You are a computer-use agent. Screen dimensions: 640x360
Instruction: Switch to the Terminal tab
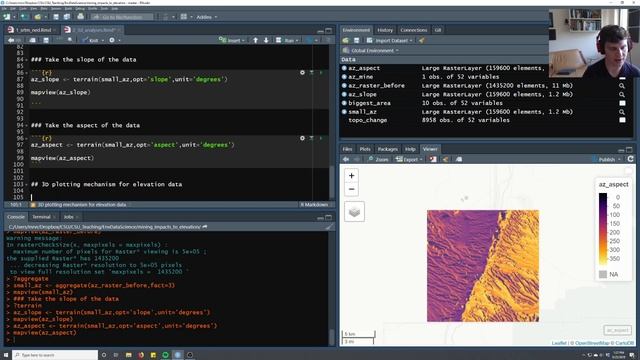coord(42,217)
